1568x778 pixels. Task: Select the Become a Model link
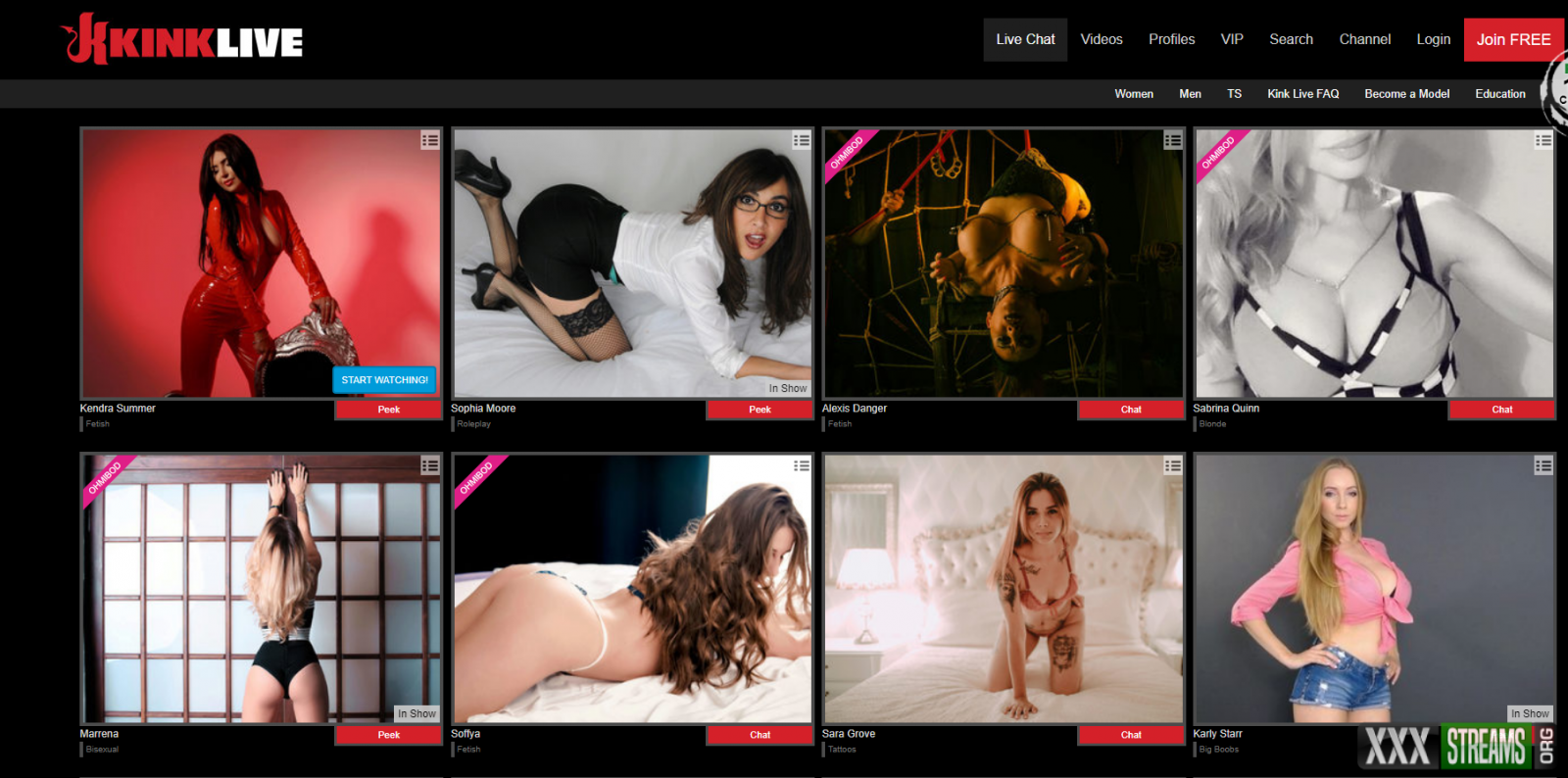(x=1406, y=94)
